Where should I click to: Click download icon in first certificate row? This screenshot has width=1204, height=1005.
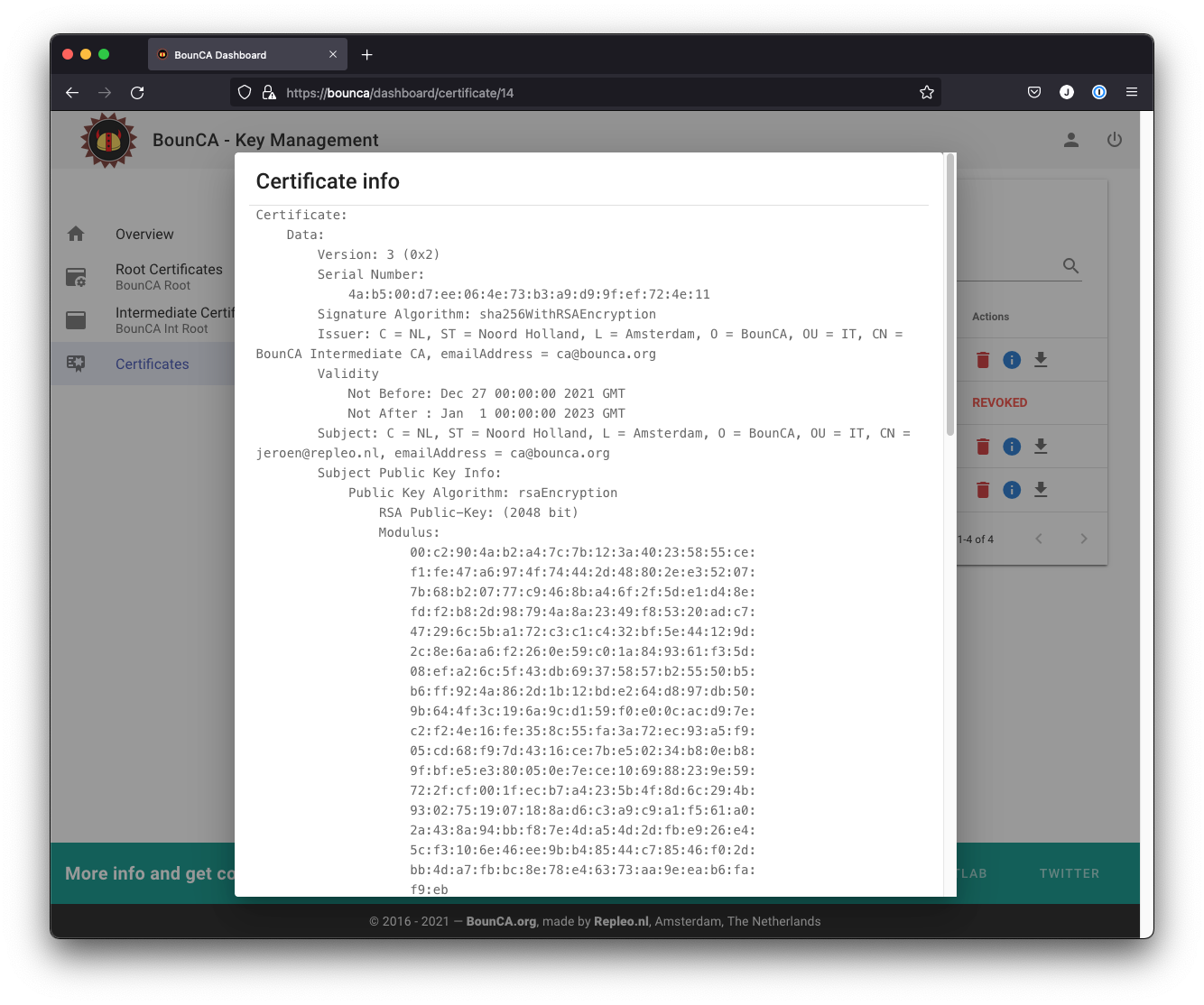pyautogui.click(x=1041, y=360)
